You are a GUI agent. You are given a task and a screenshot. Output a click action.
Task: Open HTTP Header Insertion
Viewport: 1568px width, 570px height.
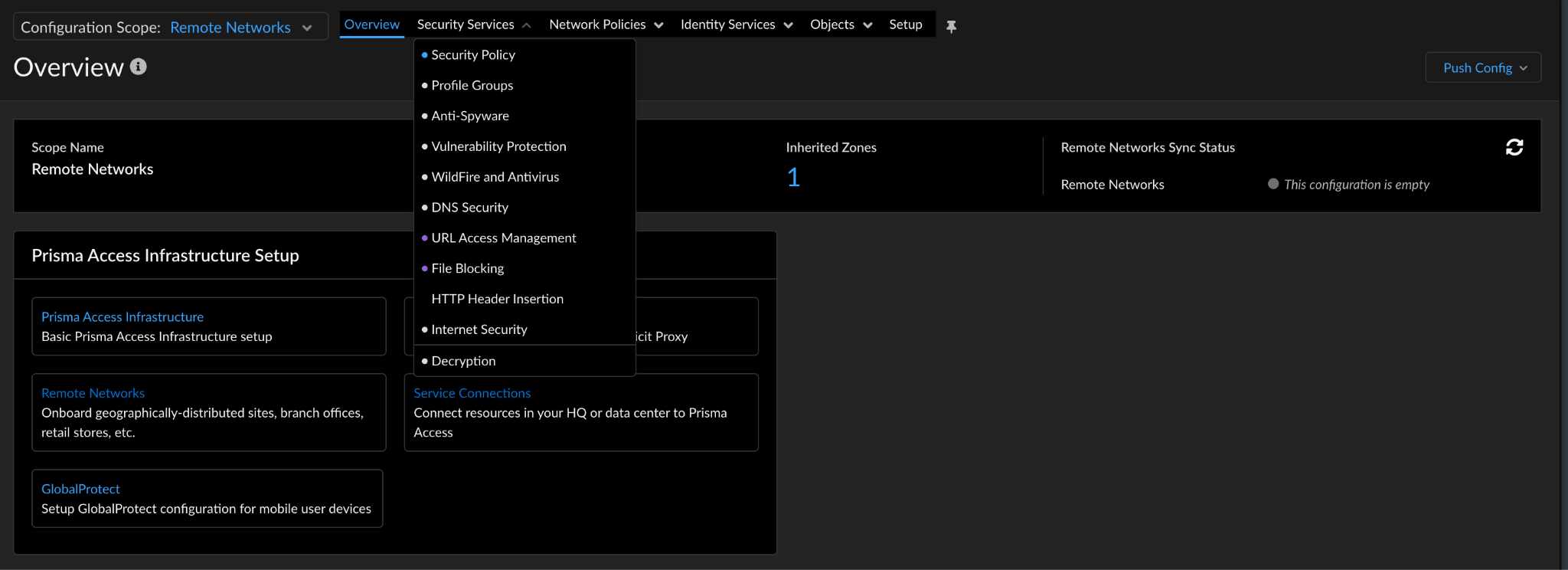tap(524, 299)
